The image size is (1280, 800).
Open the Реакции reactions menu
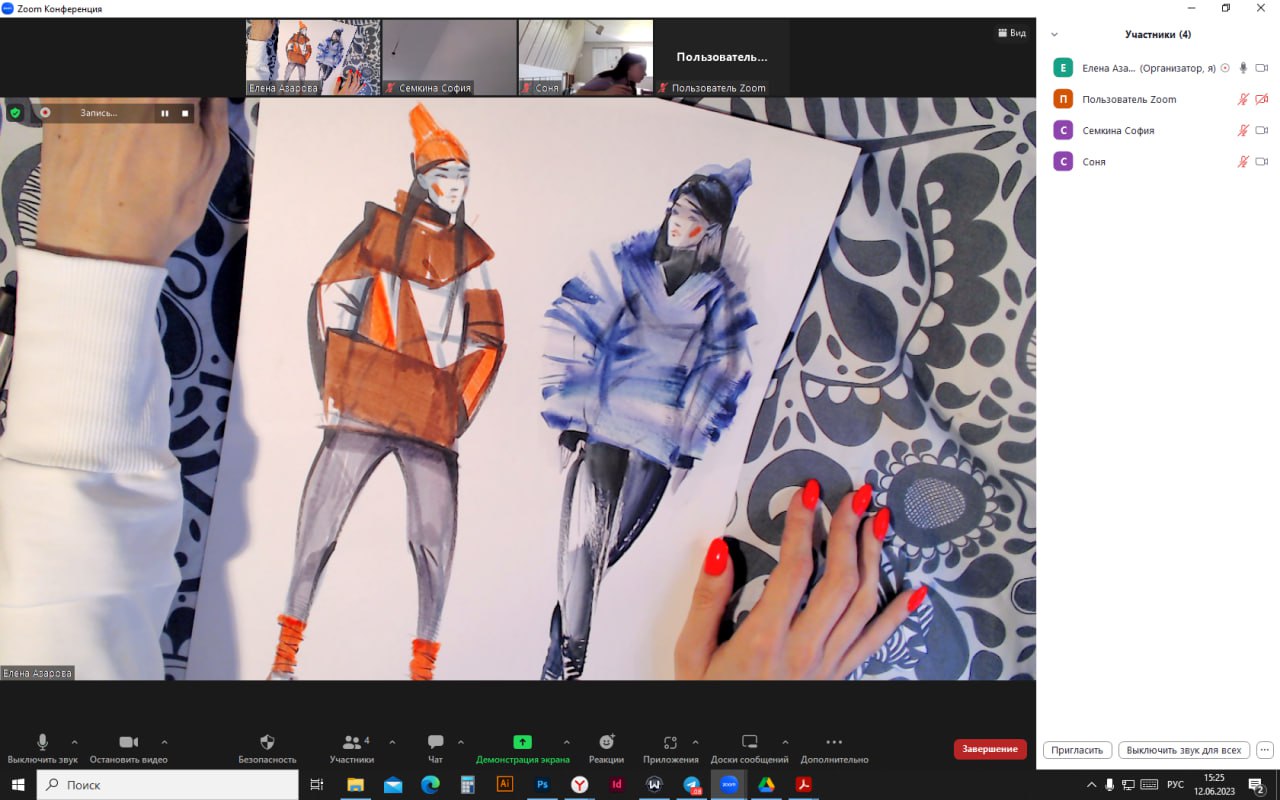point(606,749)
